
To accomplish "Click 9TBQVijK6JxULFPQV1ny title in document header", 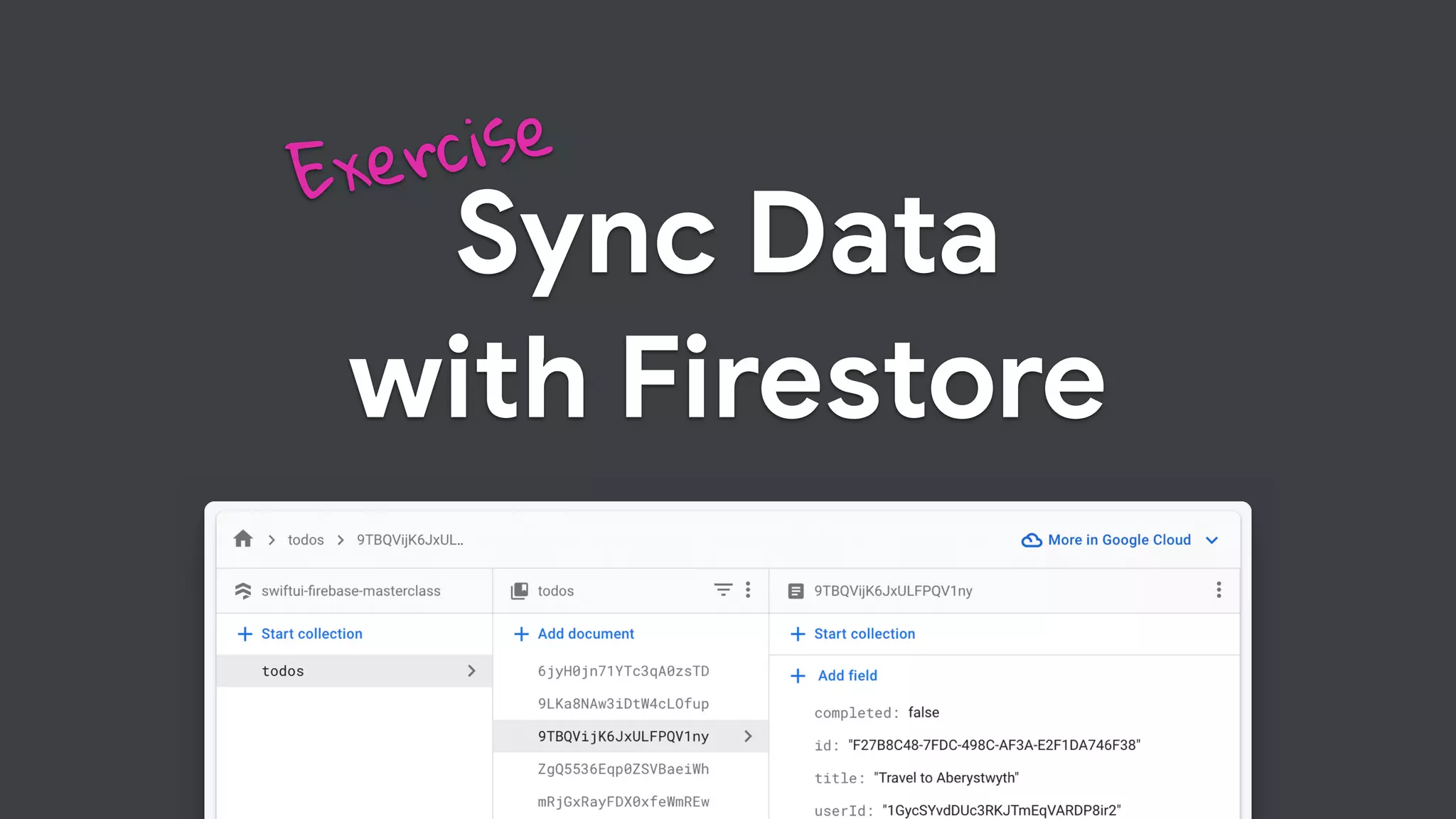I will click(893, 591).
